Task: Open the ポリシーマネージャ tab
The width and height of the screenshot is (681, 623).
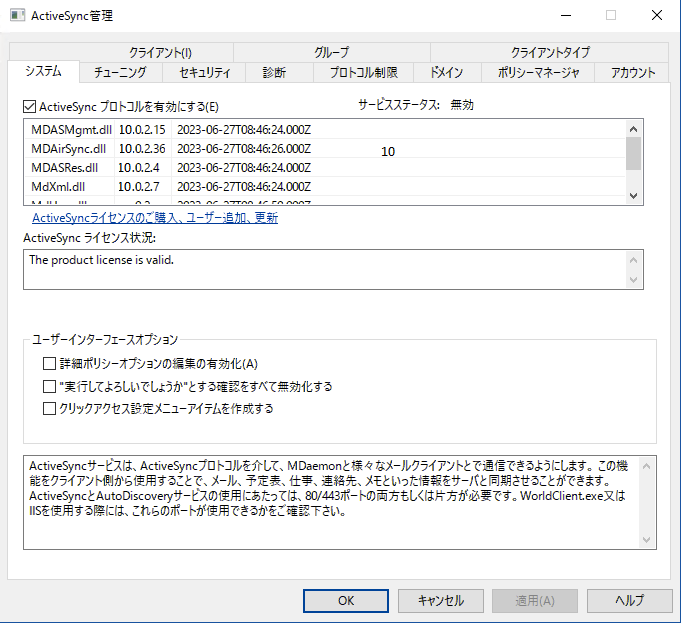Action: (538, 72)
